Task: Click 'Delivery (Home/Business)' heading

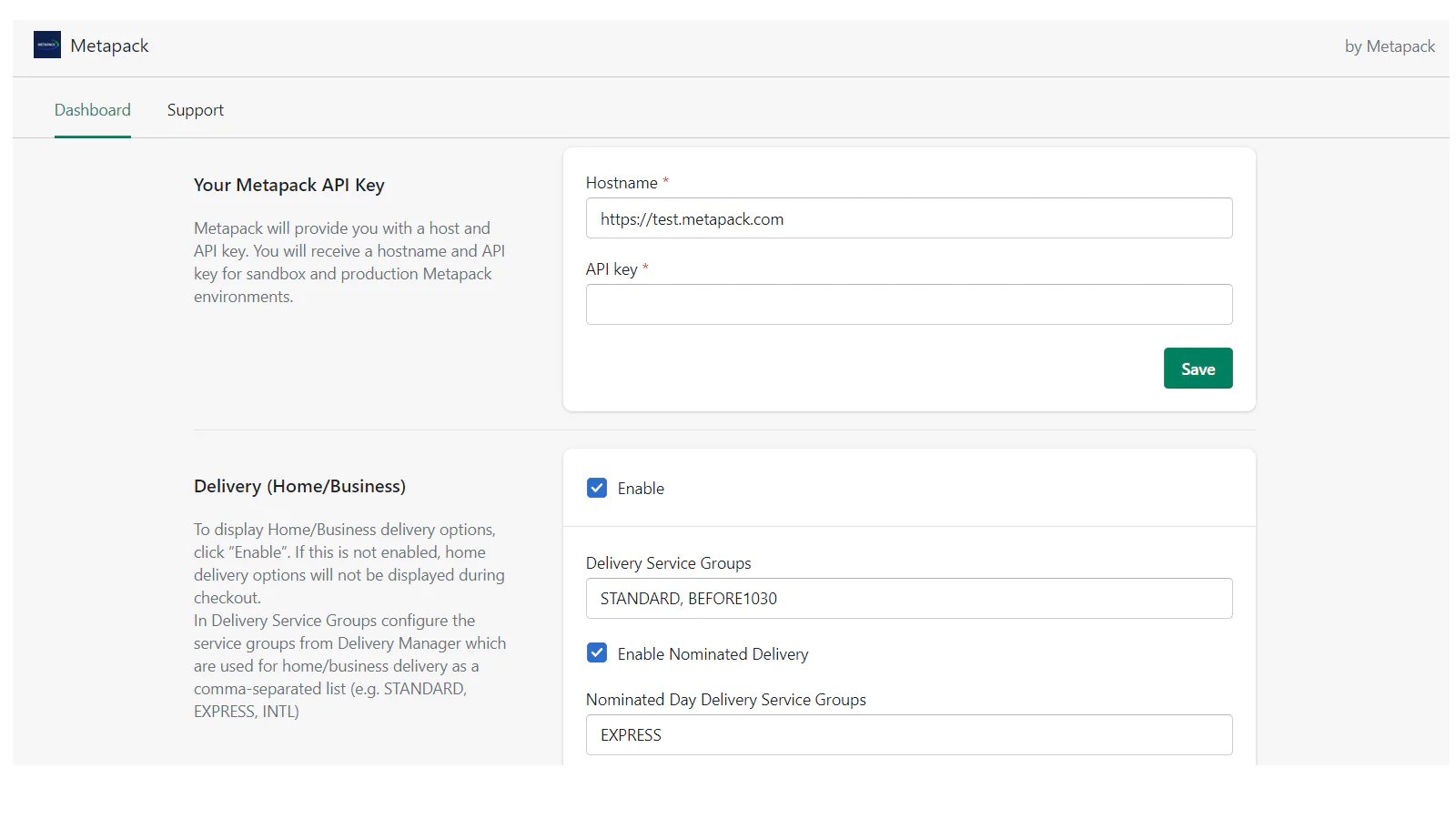Action: coord(299,486)
